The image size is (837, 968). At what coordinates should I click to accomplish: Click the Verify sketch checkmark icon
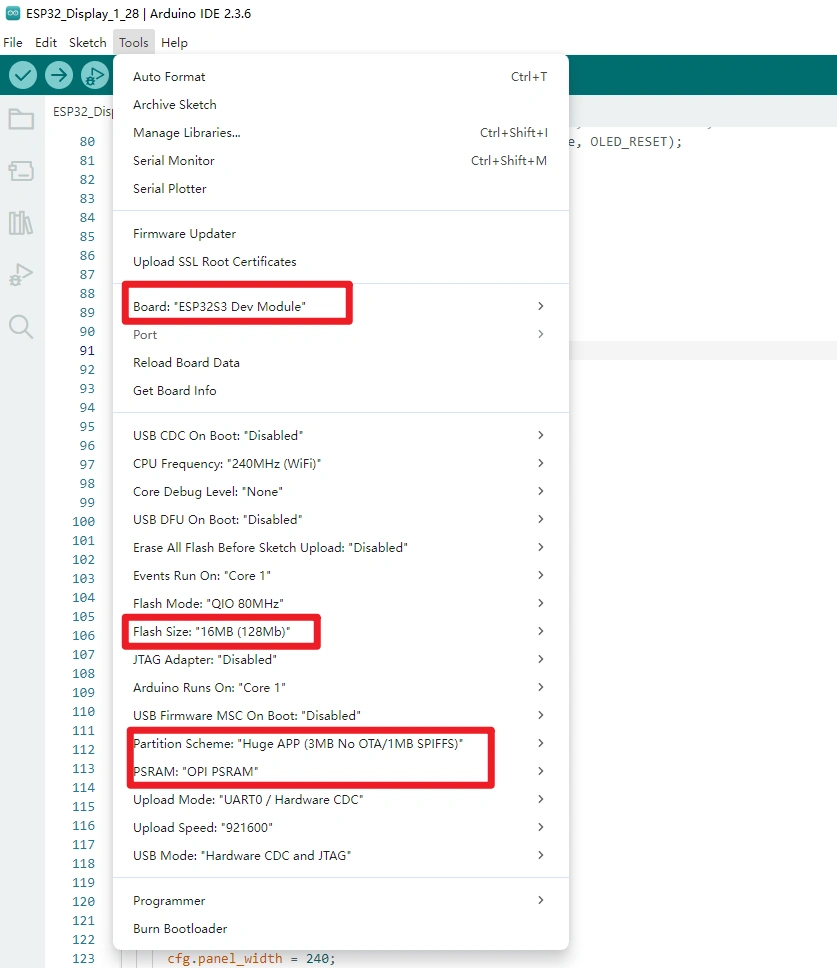point(23,75)
